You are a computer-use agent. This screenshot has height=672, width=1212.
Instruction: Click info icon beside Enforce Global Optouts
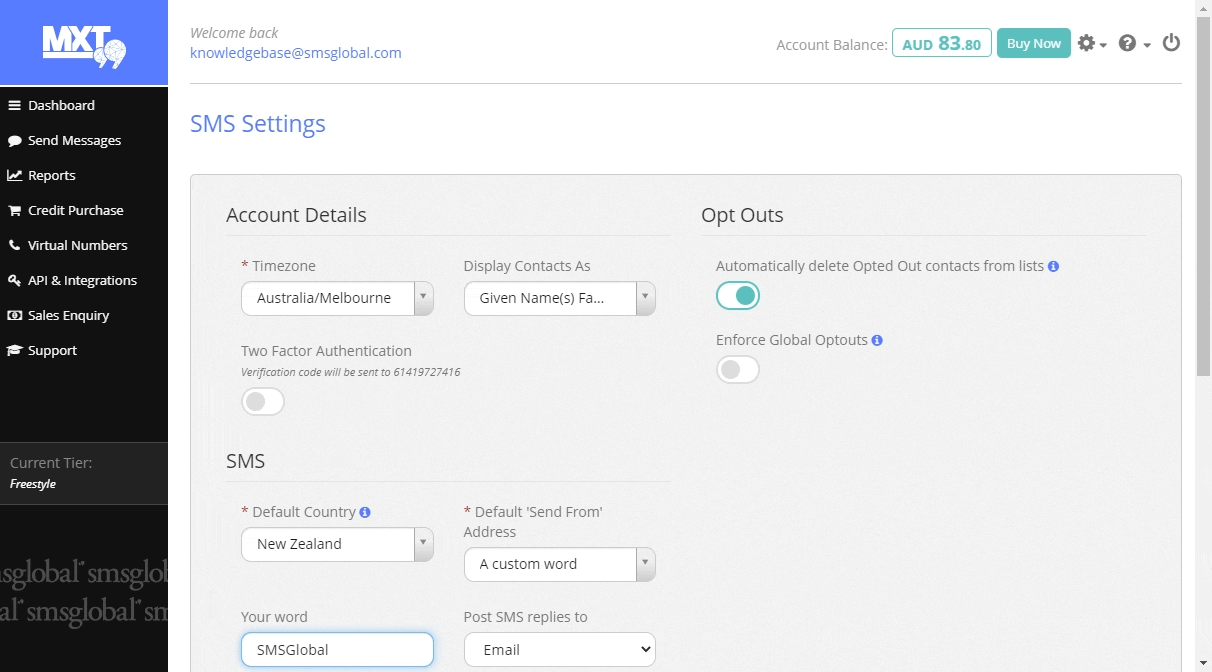[877, 341]
